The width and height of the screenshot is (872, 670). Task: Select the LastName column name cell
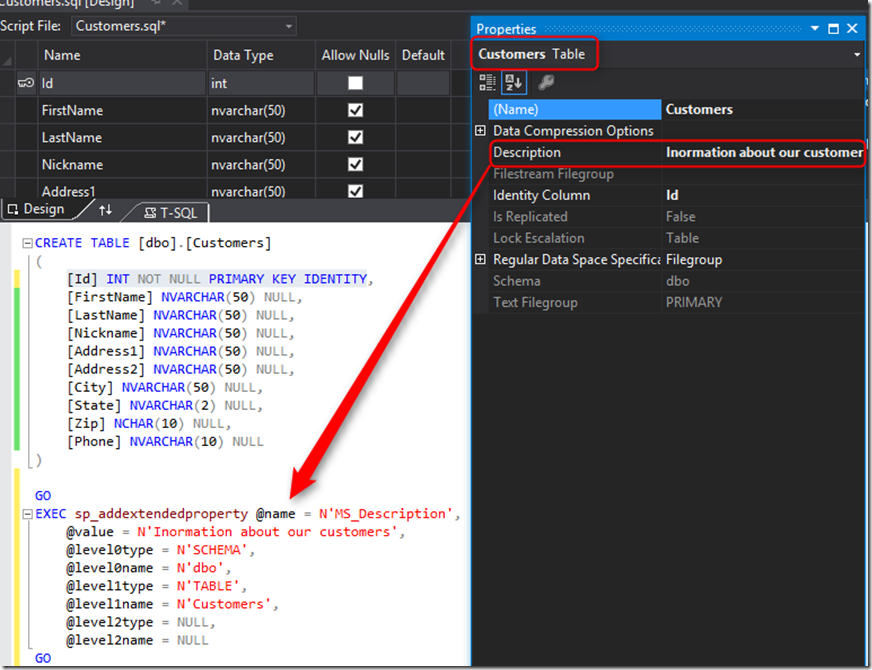point(122,137)
